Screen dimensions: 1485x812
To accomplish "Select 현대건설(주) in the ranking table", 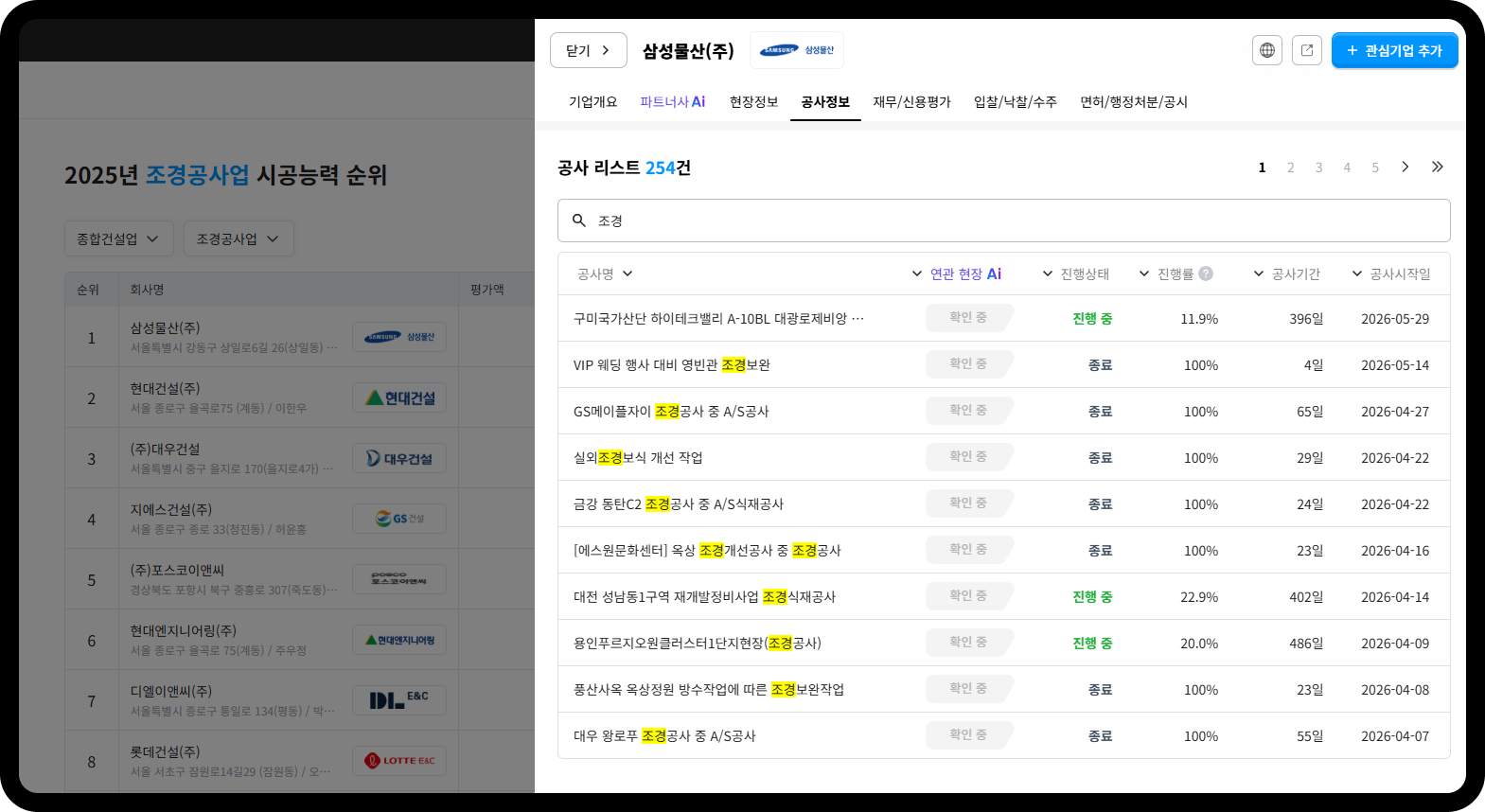I will (x=165, y=389).
